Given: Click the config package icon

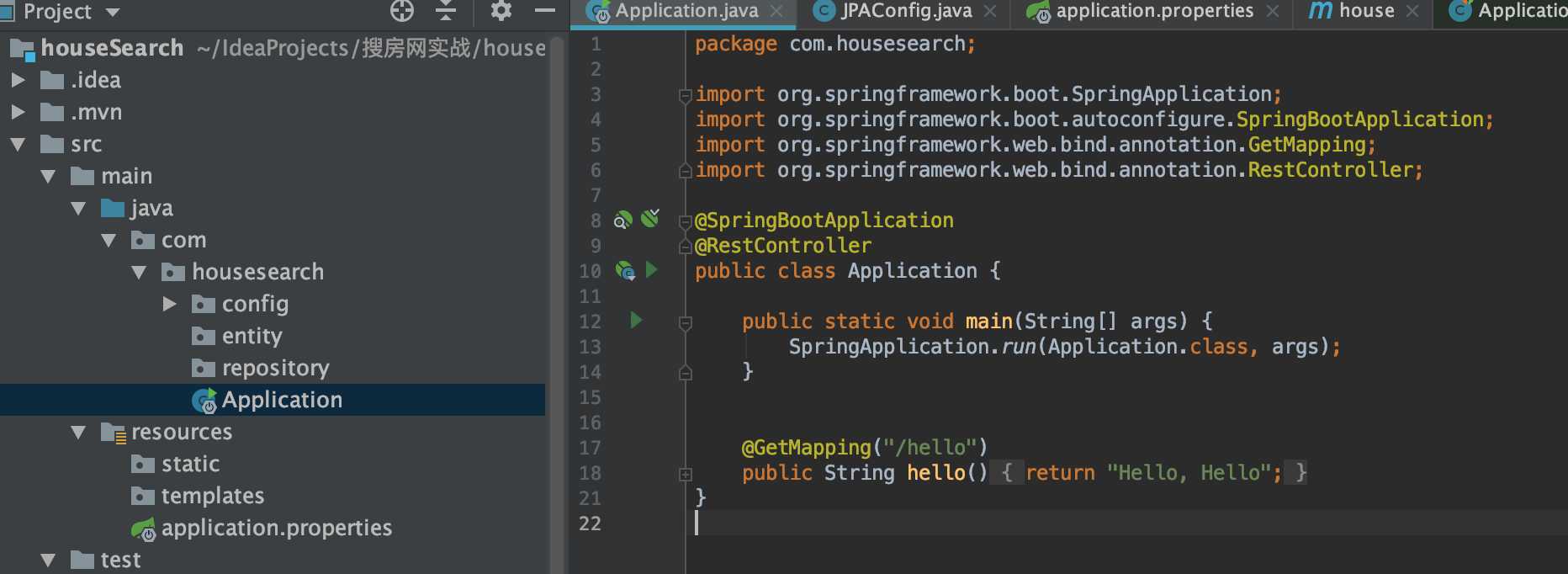Looking at the screenshot, I should click(204, 305).
